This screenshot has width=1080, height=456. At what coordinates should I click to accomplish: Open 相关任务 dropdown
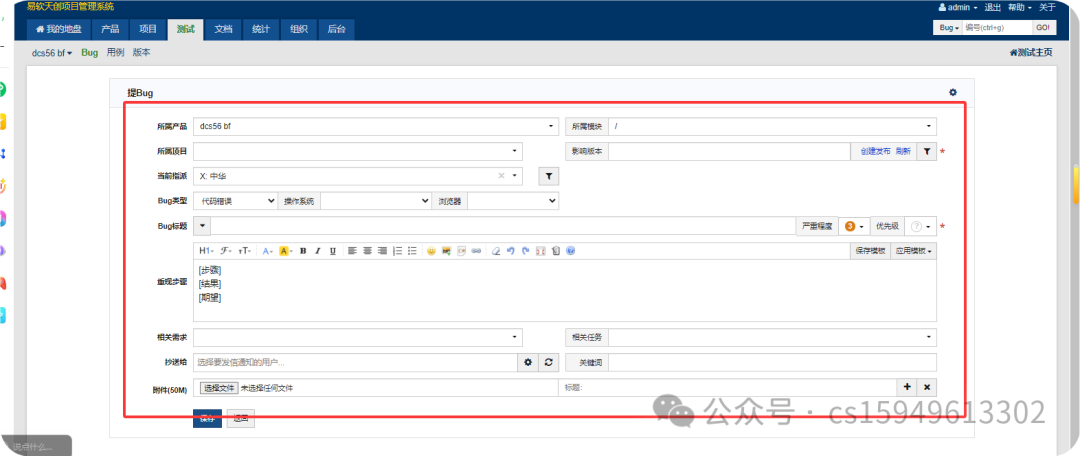772,338
